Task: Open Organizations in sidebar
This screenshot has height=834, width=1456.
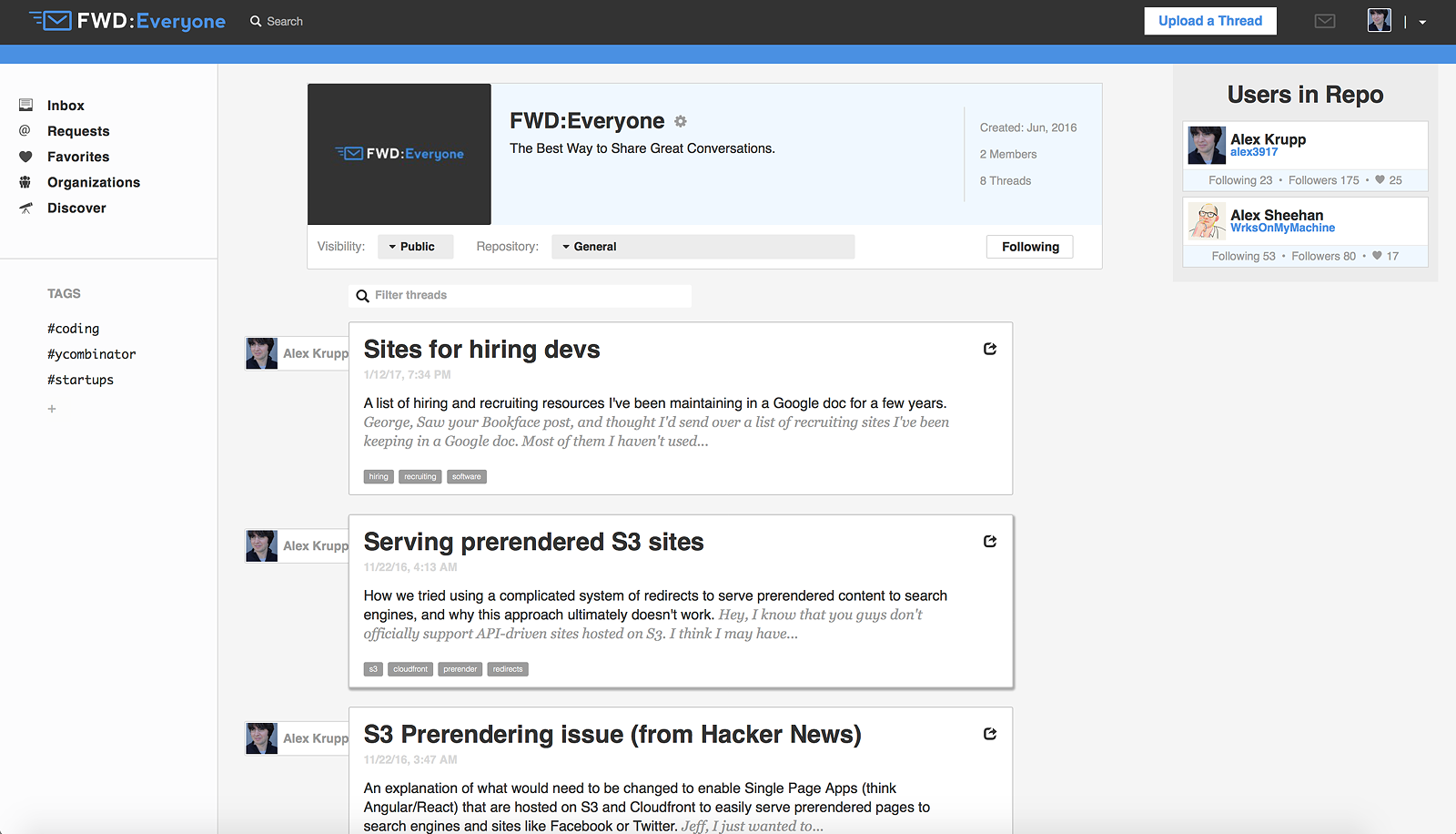Action: [x=94, y=182]
